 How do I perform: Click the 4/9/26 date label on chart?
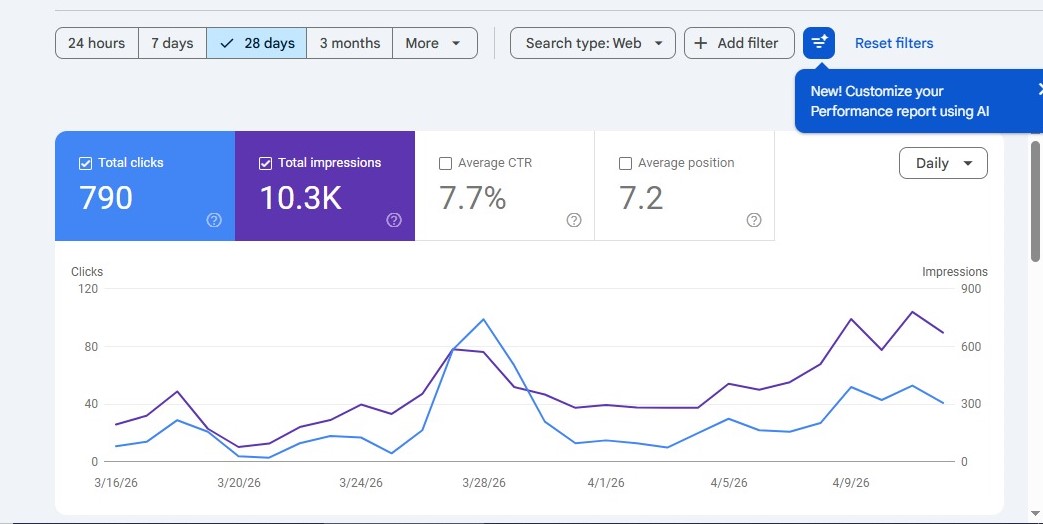(x=851, y=483)
